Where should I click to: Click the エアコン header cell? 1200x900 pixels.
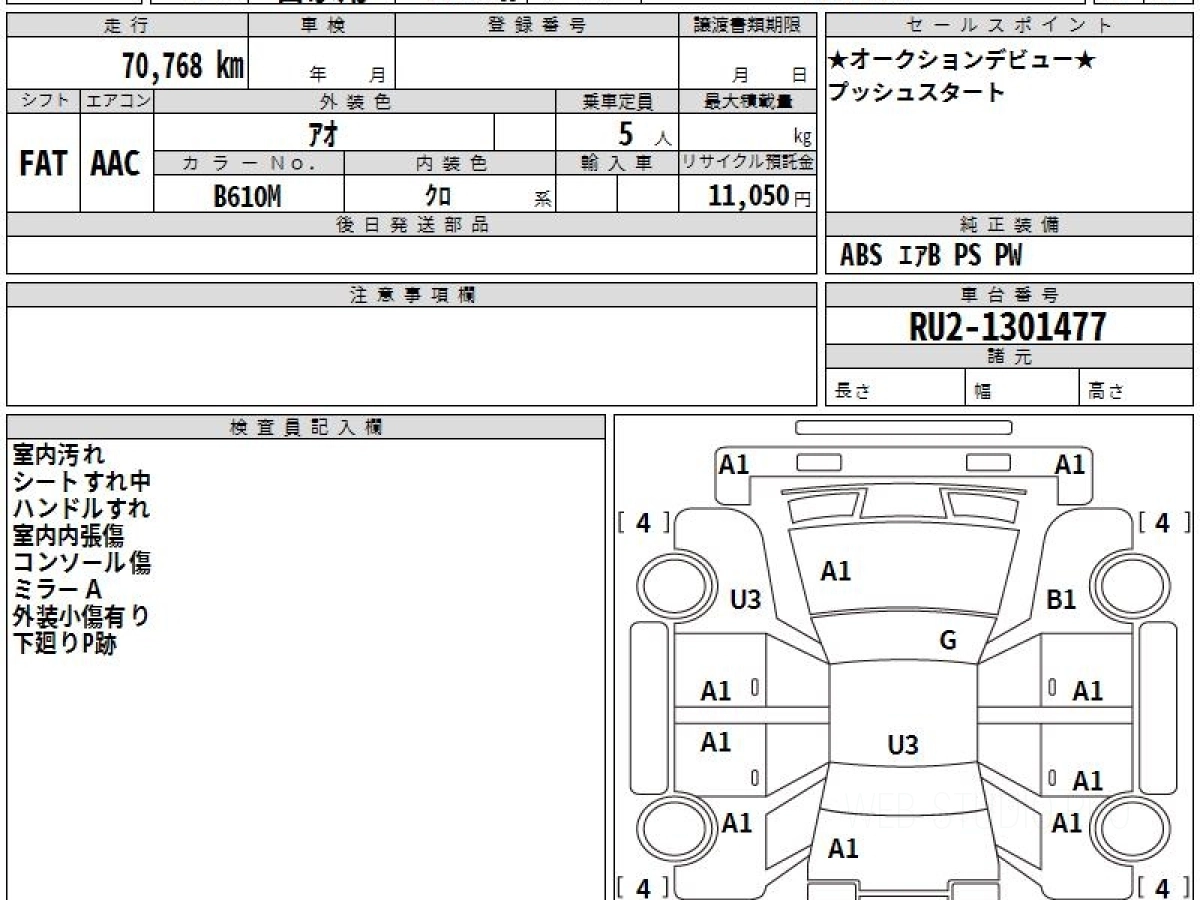(x=117, y=101)
